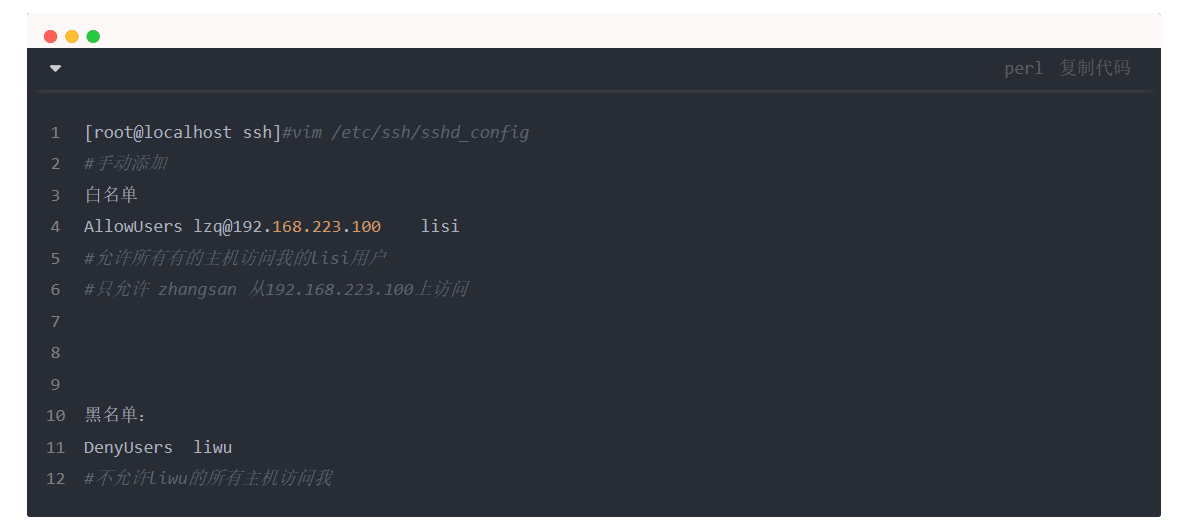Click the [root@localhost ssh] prompt text

pyautogui.click(x=183, y=133)
